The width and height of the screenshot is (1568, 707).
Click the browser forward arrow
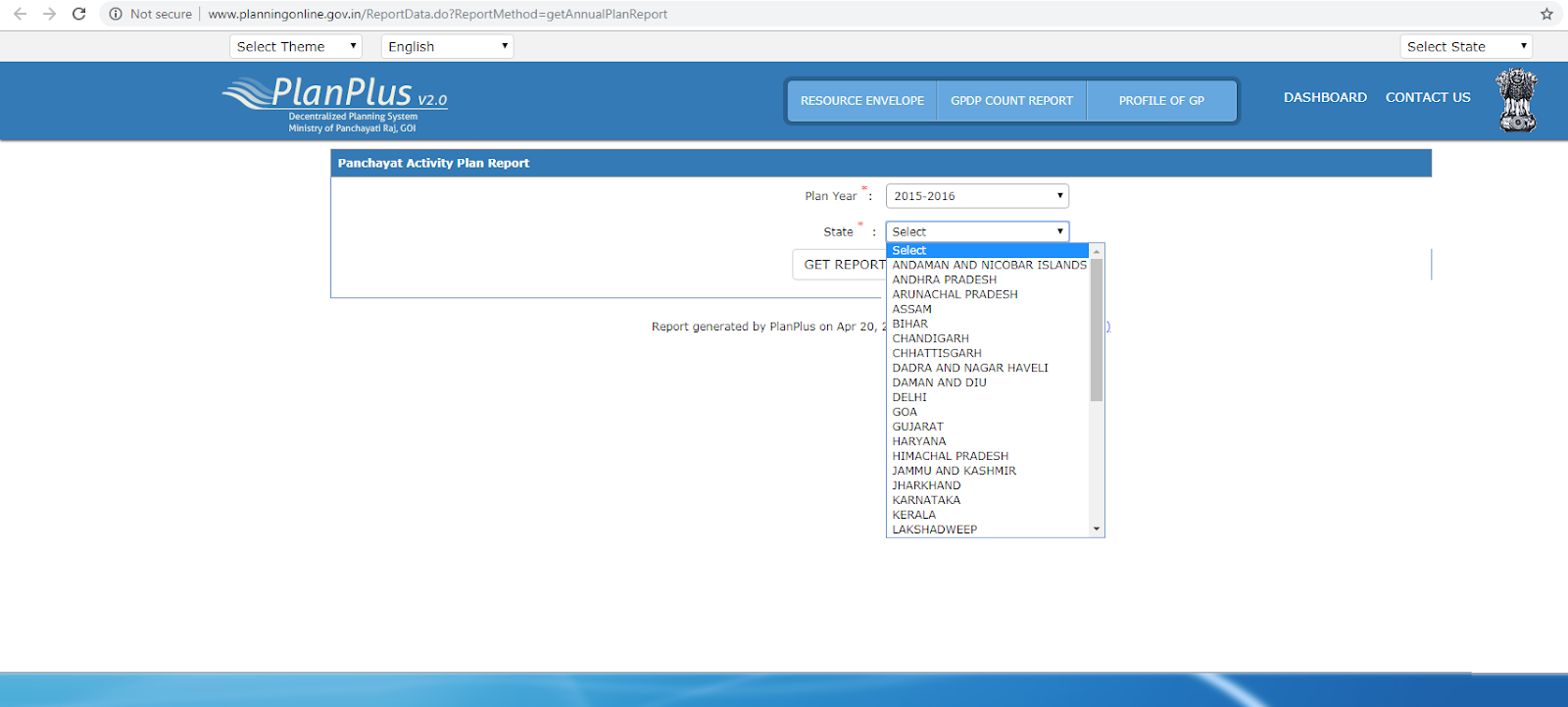(49, 14)
